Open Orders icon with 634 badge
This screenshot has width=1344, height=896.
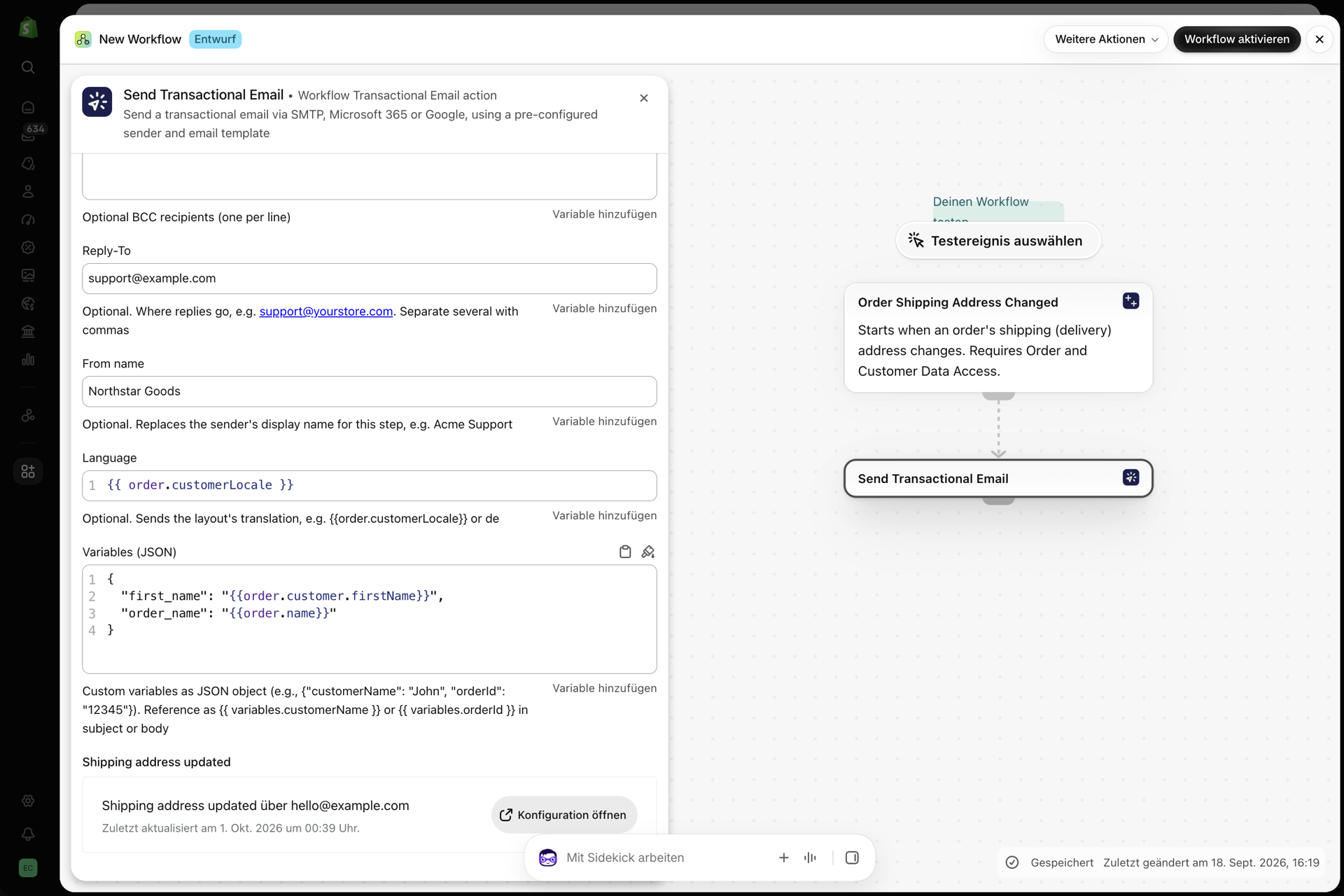point(28,135)
